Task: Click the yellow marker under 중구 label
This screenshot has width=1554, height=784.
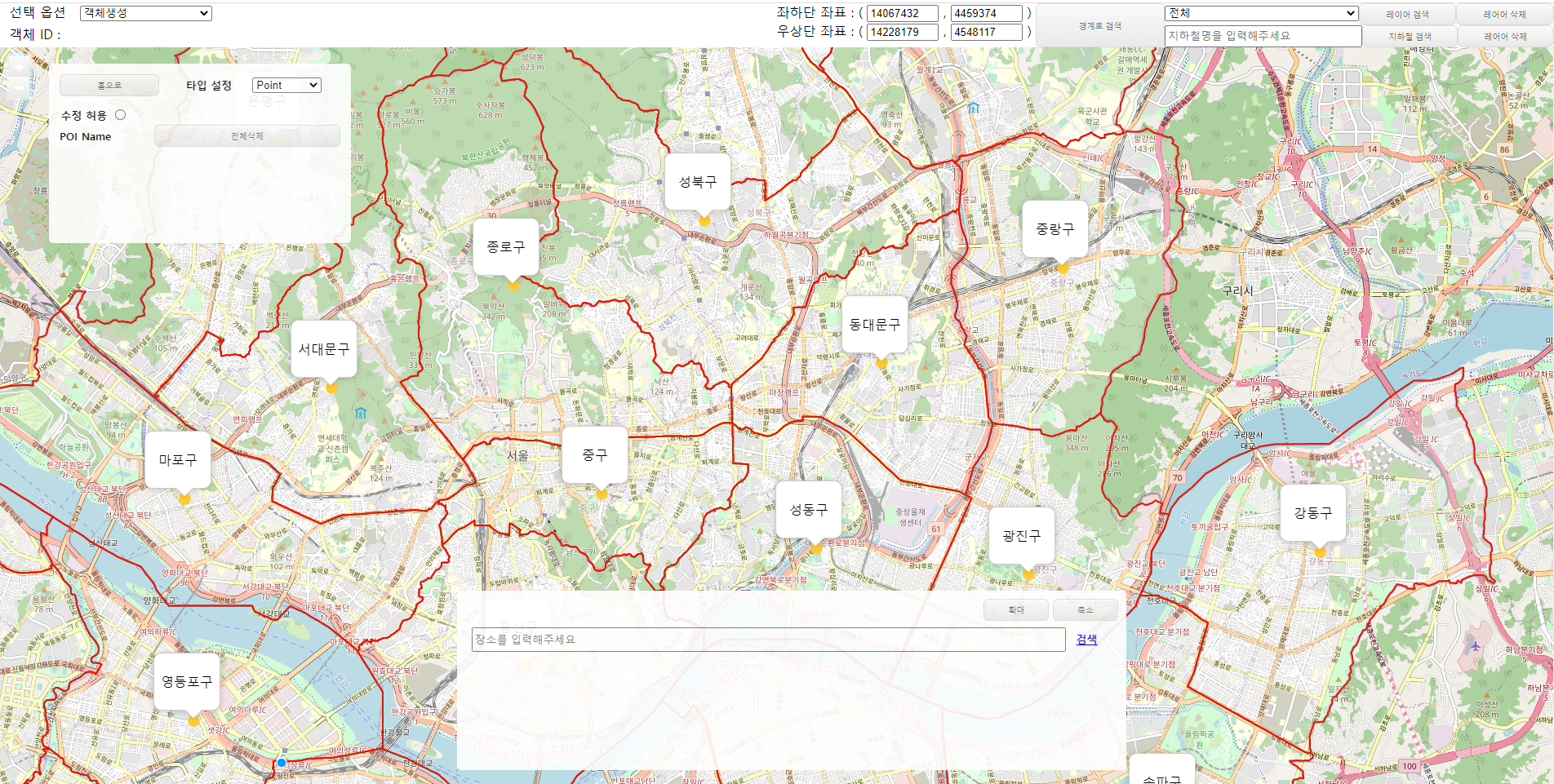Action: pos(602,494)
